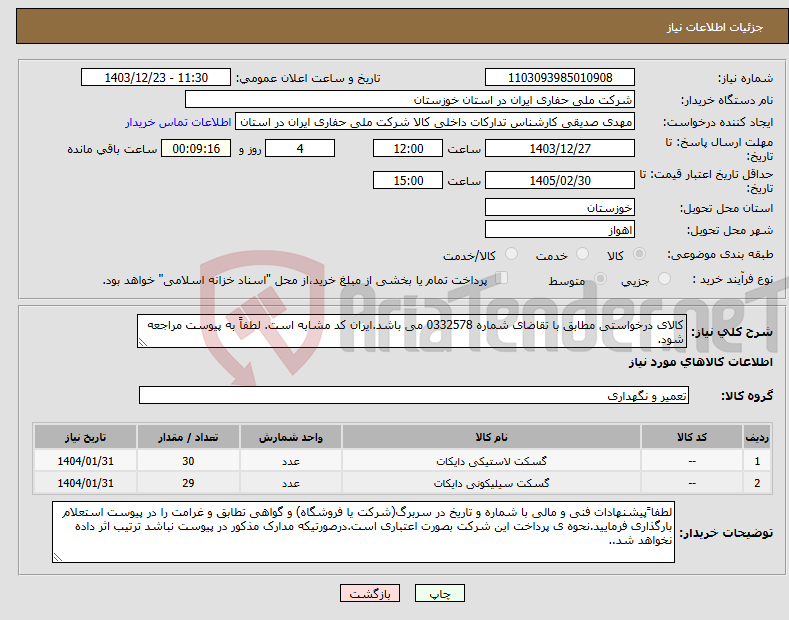This screenshot has height=620, width=789.
Task: Click the نام کالا column header
Action: coord(491,437)
